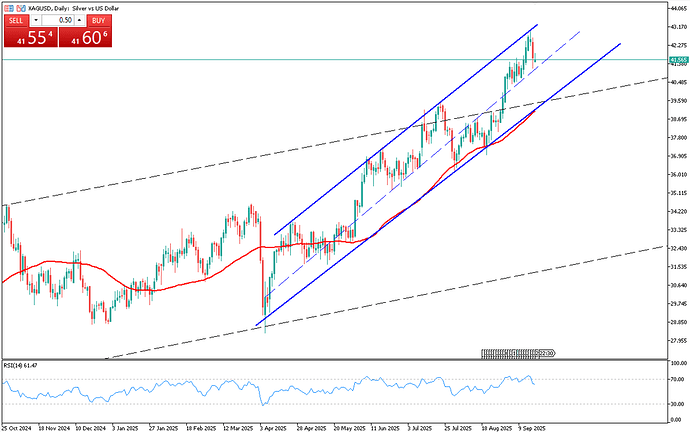This screenshot has height=432, width=690.
Task: Decrease trade volume with the down arrow
Action: point(36,20)
